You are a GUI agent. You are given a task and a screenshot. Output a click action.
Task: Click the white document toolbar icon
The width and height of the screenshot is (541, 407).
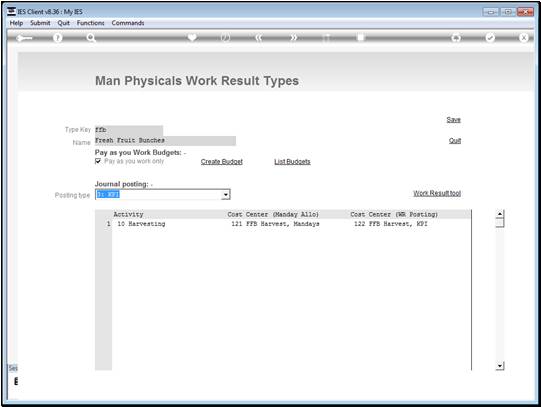point(361,37)
